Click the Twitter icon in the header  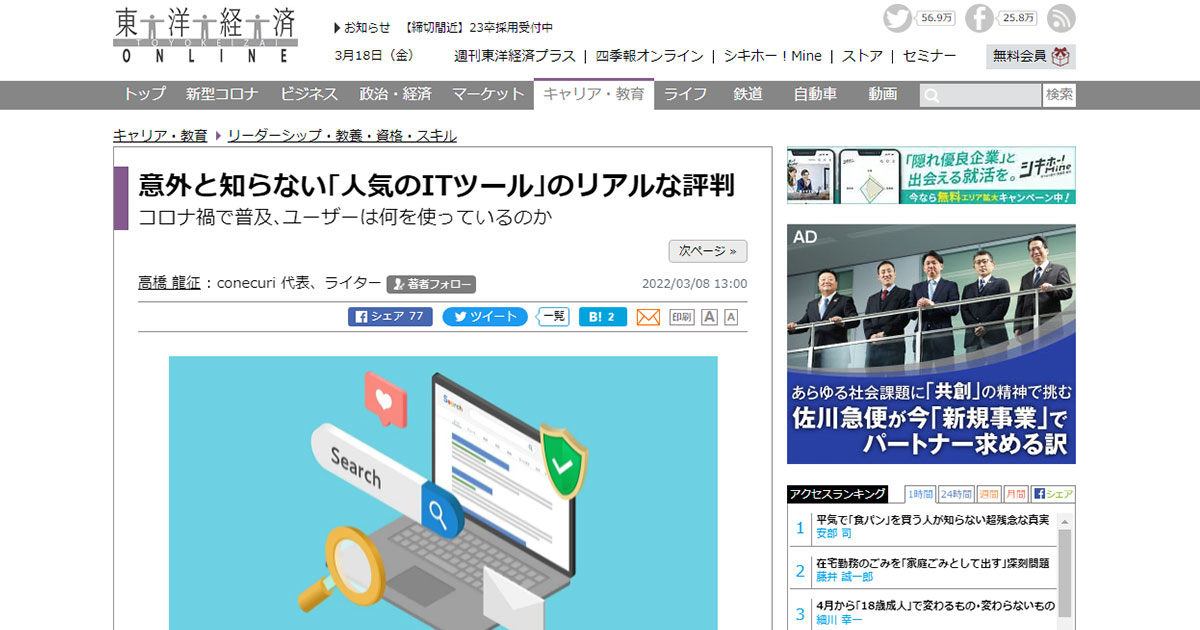tap(898, 18)
